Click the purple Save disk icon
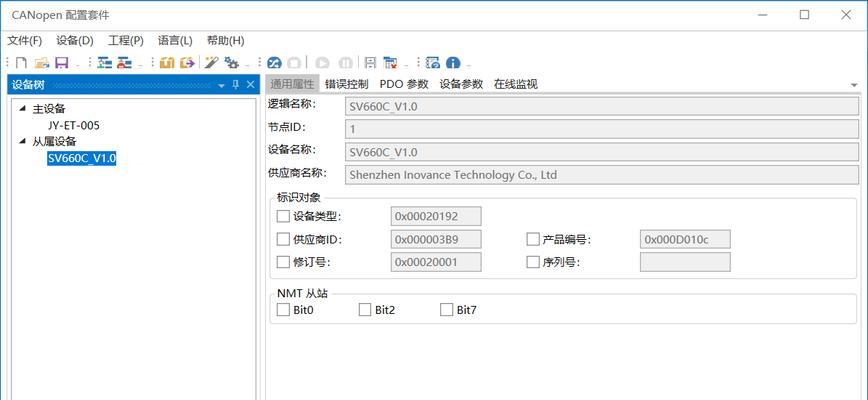 pos(61,63)
